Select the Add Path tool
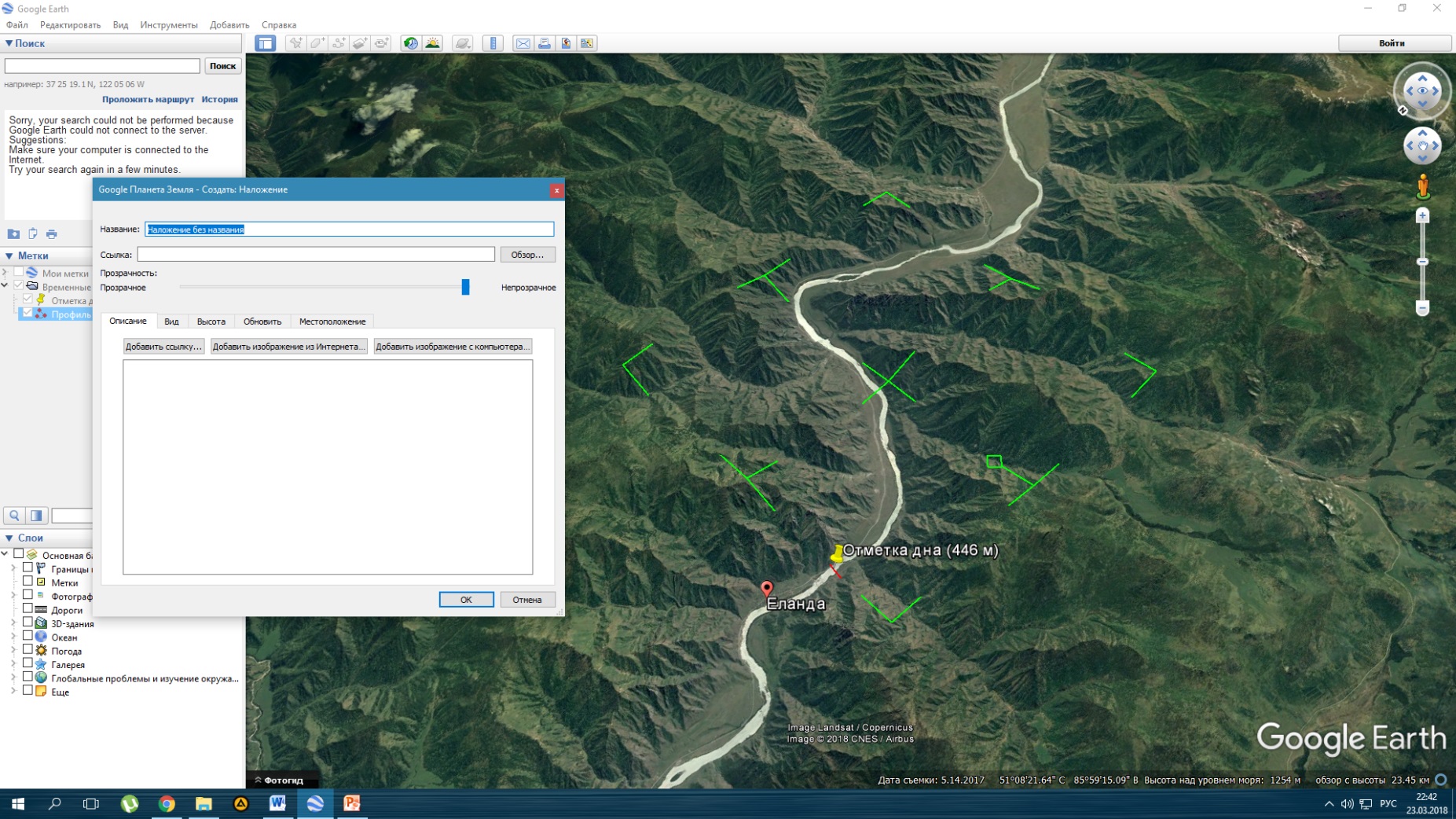 pyautogui.click(x=339, y=43)
